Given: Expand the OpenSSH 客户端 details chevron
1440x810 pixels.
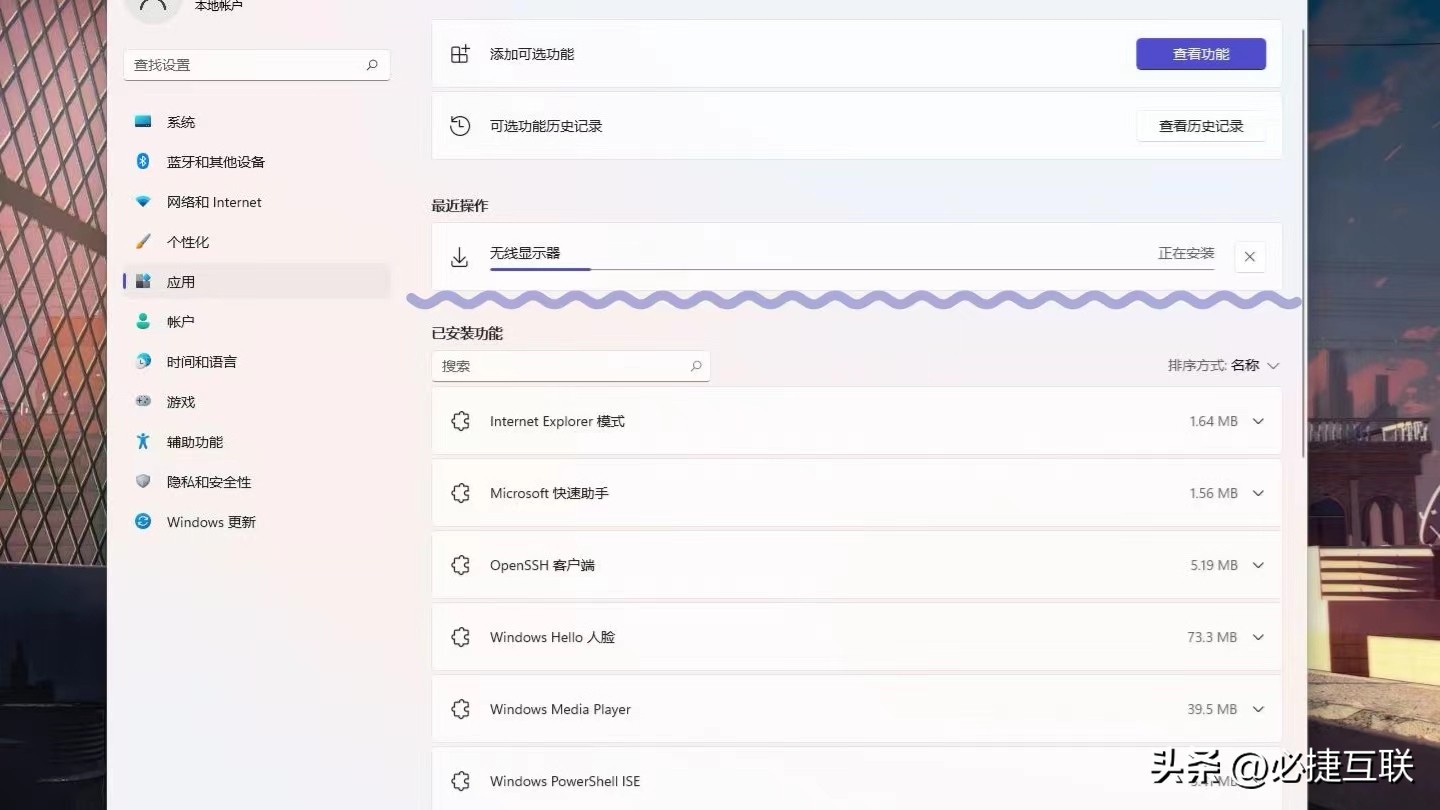Looking at the screenshot, I should click(x=1258, y=565).
